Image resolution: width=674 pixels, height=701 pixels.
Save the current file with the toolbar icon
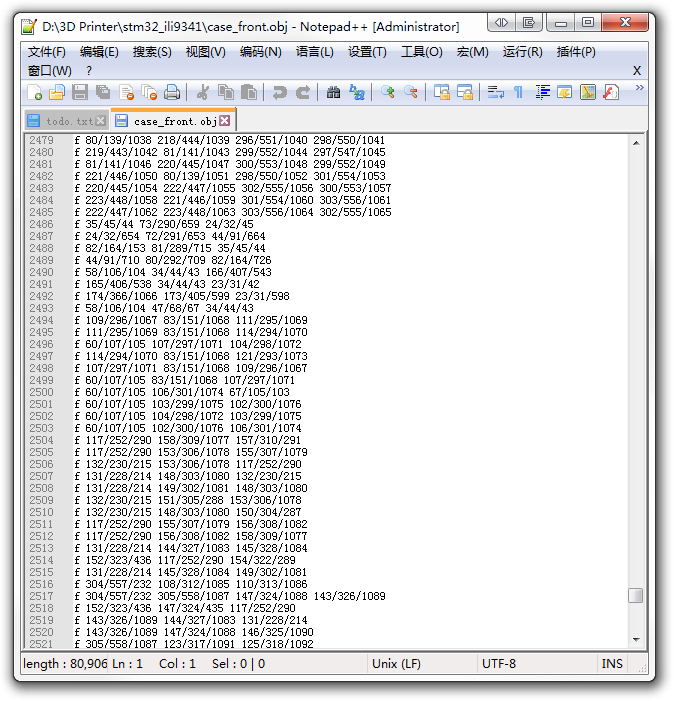[80, 93]
